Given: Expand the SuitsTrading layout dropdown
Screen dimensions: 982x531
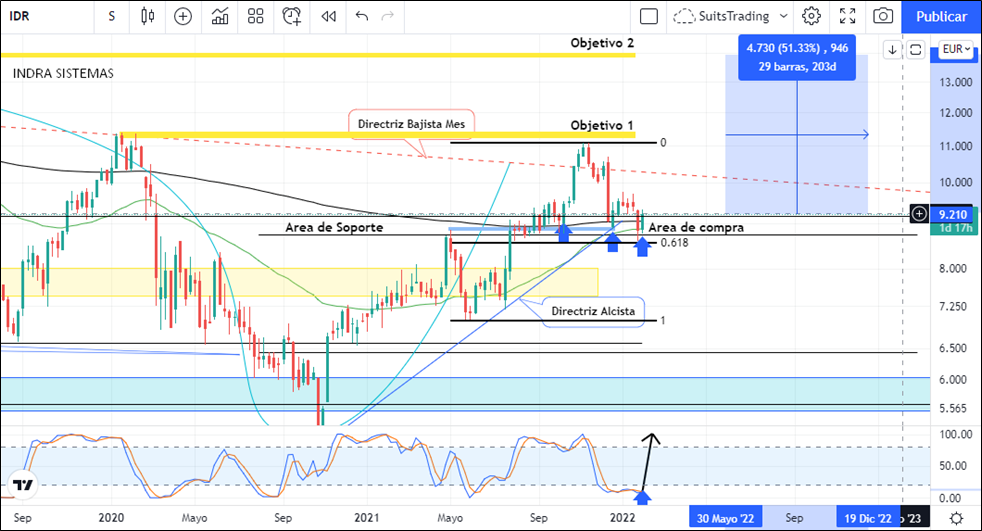Looking at the screenshot, I should point(782,16).
